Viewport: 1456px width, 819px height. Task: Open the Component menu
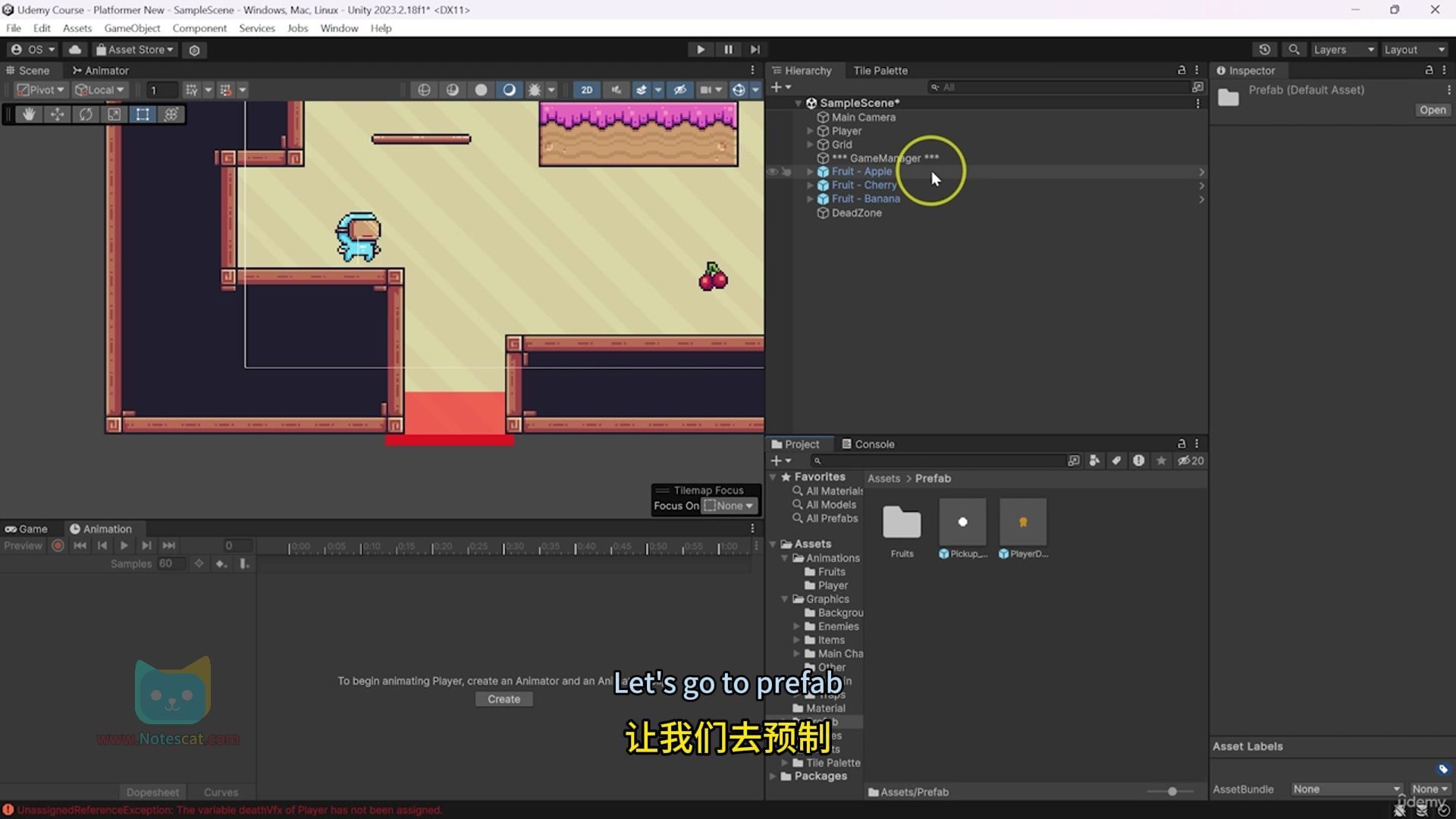(199, 28)
